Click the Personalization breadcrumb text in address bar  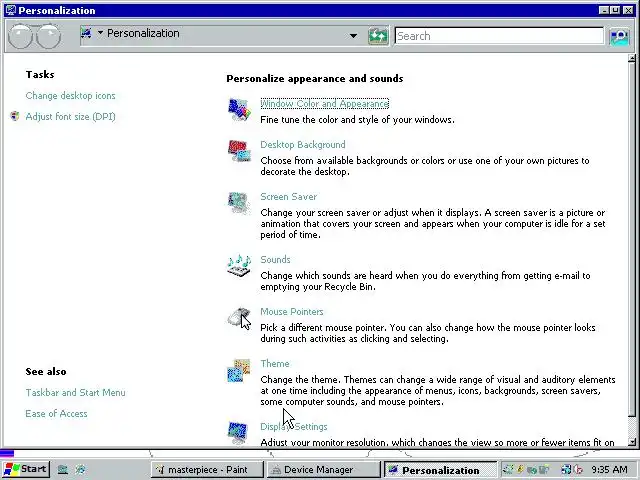(143, 33)
